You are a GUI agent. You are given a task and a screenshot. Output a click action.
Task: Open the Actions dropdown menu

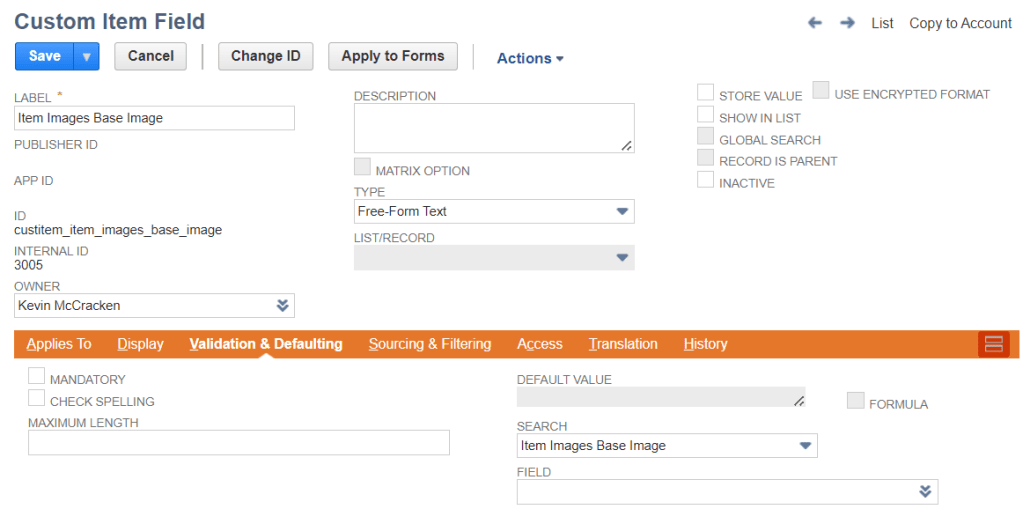click(530, 58)
